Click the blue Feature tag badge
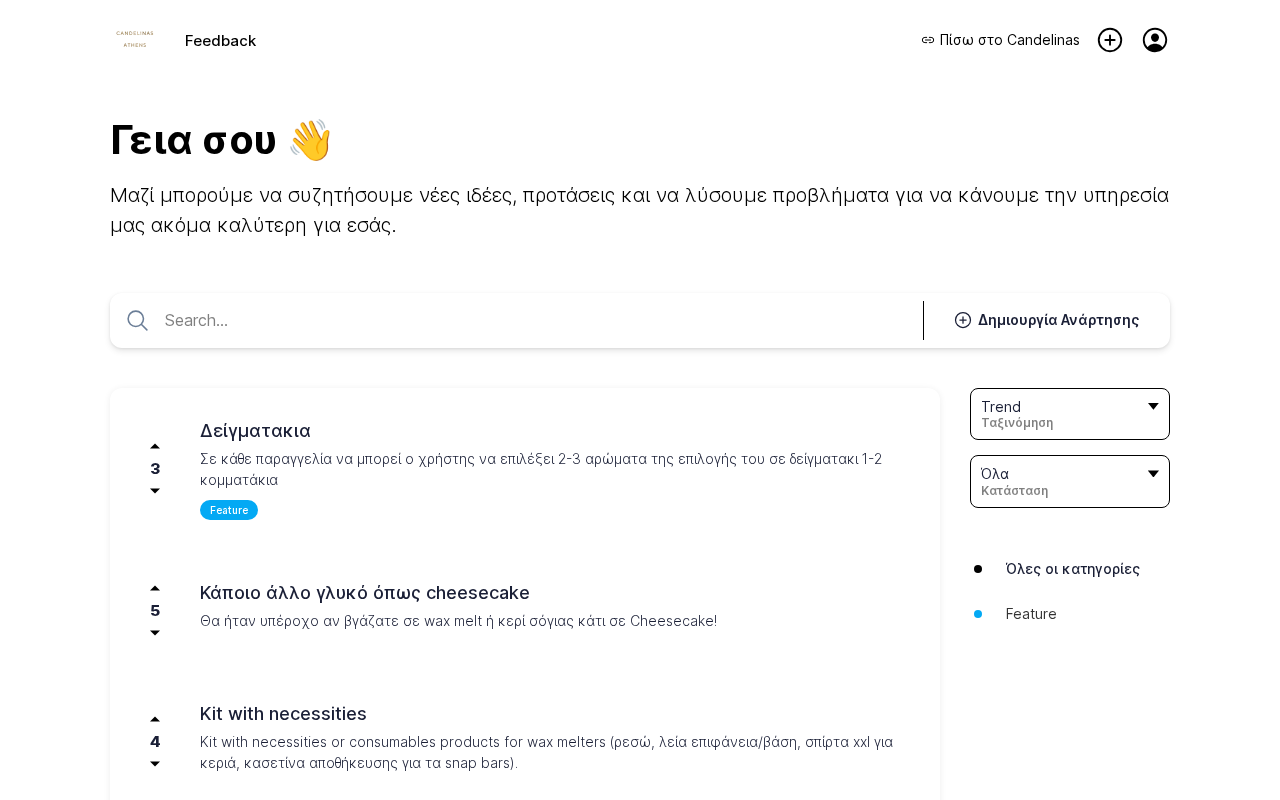The image size is (1280, 800). pos(229,510)
